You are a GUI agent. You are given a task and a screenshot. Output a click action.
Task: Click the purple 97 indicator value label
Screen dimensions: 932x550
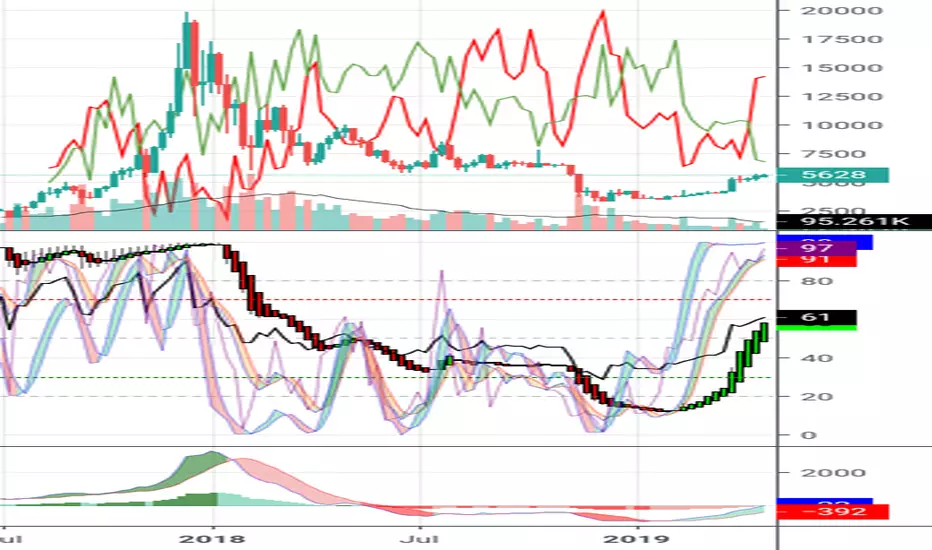pyautogui.click(x=817, y=248)
